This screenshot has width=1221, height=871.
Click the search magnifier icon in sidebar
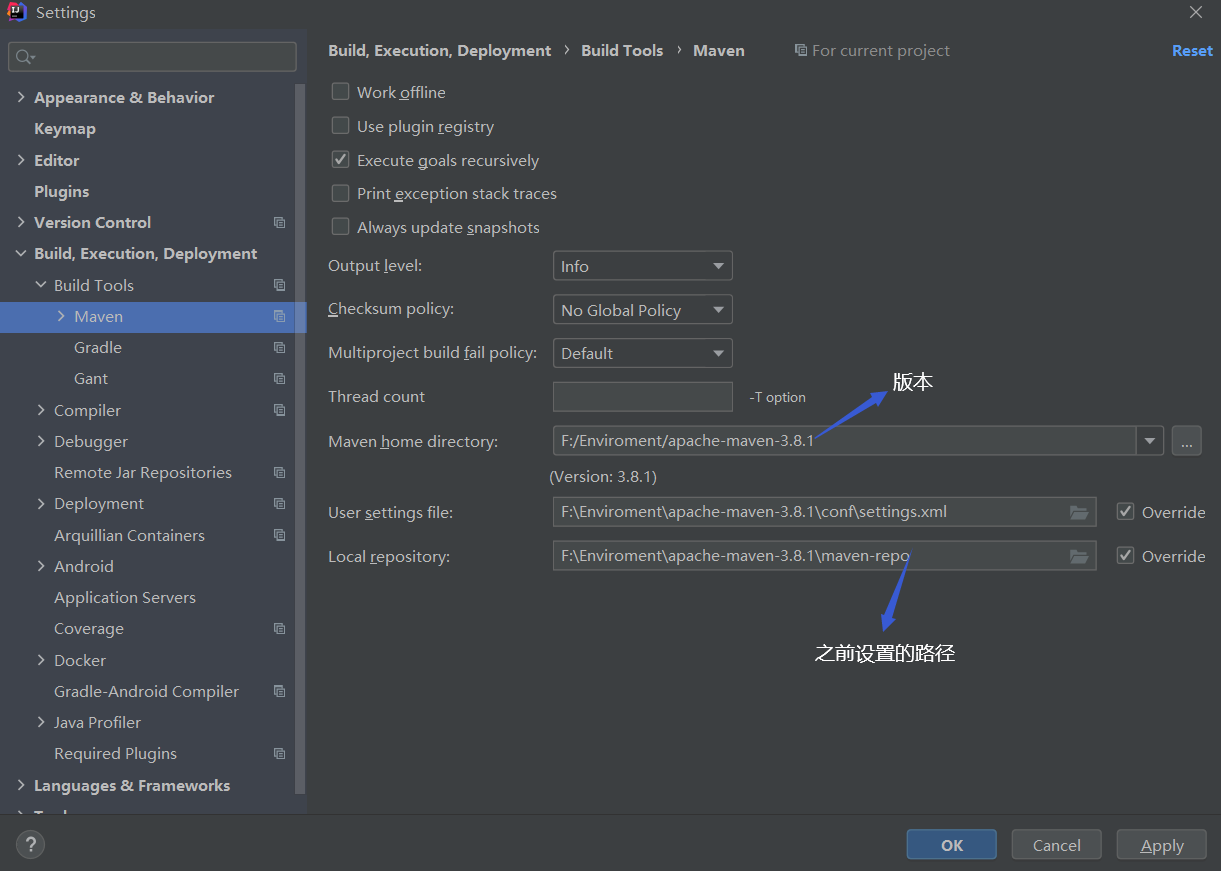click(x=24, y=57)
